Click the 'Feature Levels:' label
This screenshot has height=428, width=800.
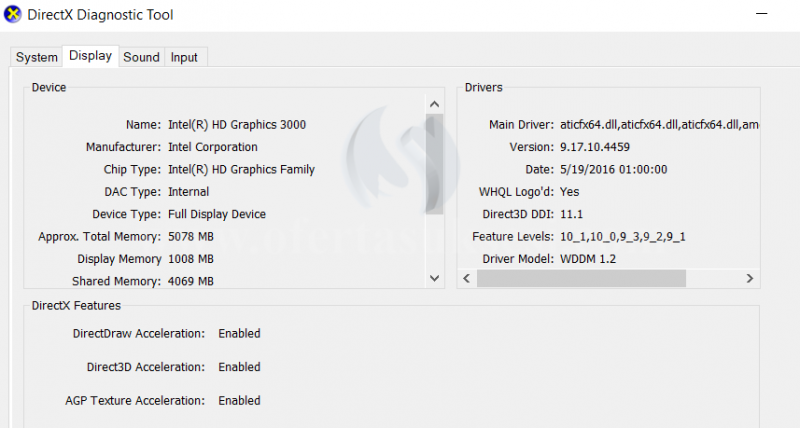click(x=513, y=237)
